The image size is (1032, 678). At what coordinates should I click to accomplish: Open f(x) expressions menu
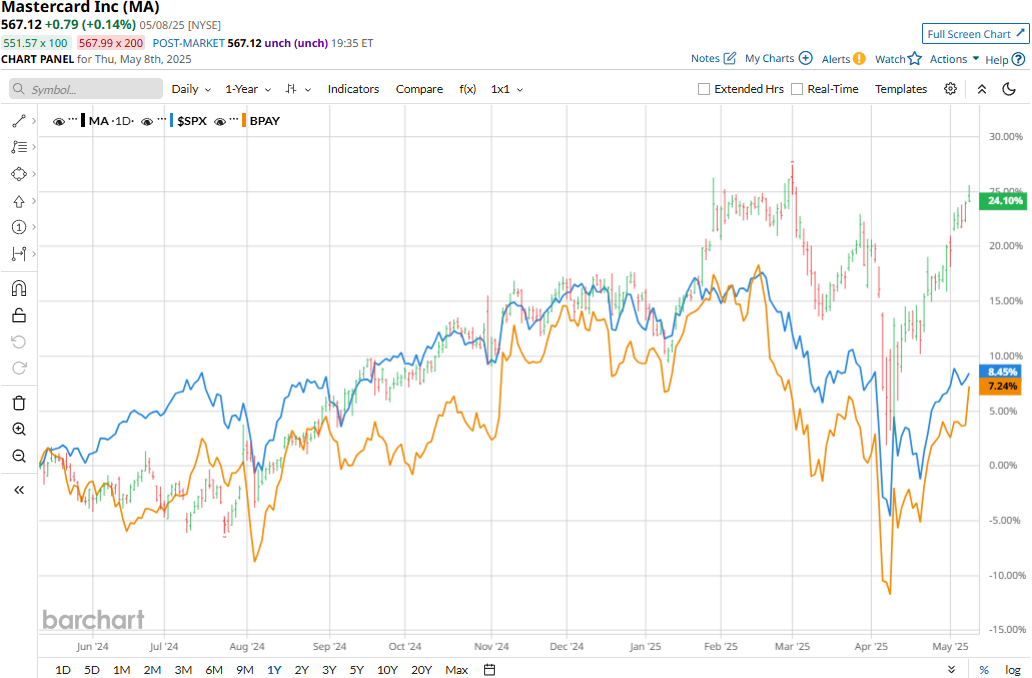[x=467, y=89]
